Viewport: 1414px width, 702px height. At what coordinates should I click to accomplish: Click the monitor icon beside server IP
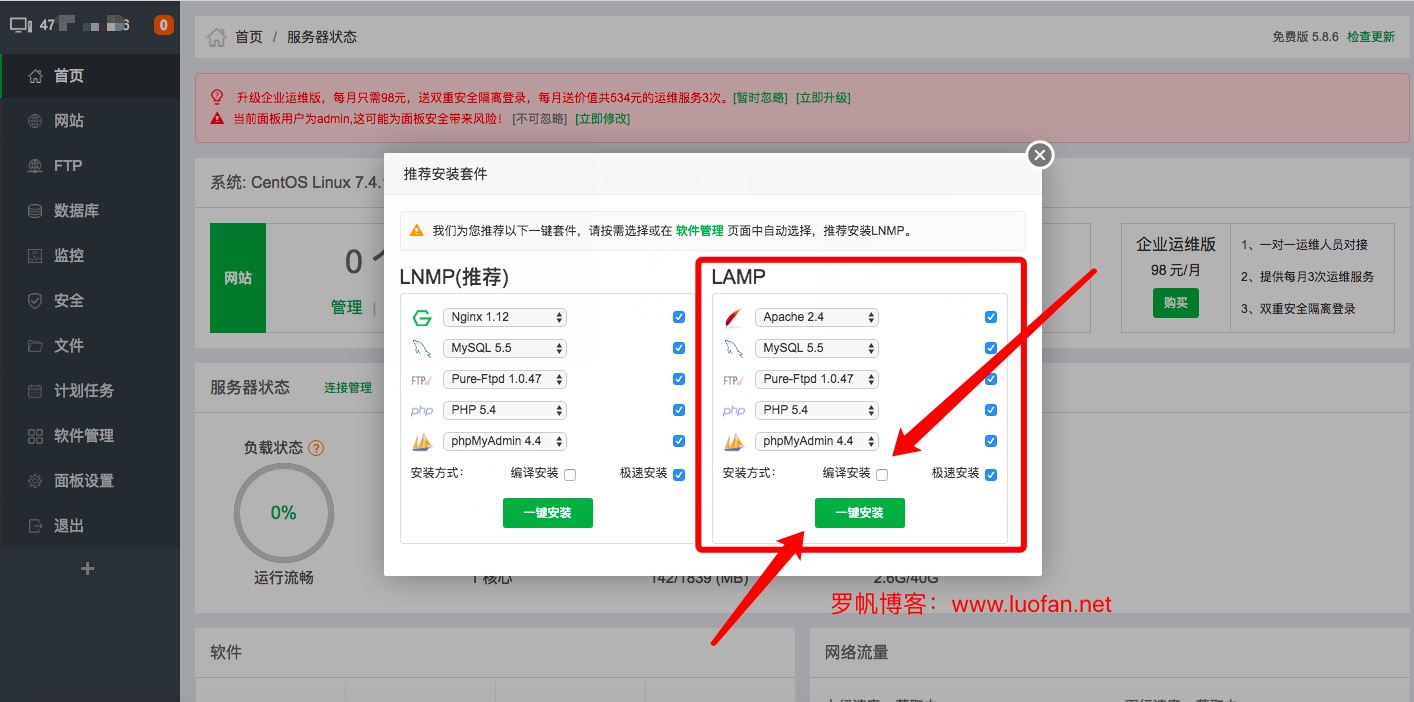pyautogui.click(x=22, y=25)
